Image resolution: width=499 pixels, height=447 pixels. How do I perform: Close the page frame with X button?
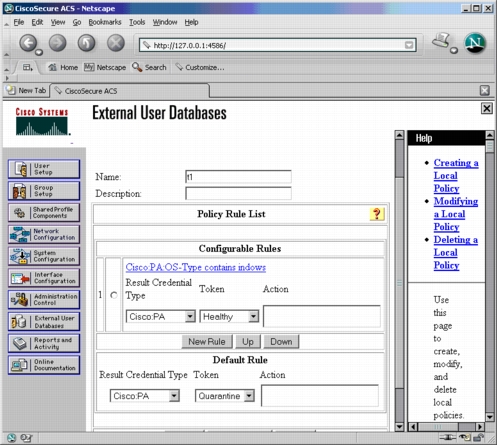487,108
